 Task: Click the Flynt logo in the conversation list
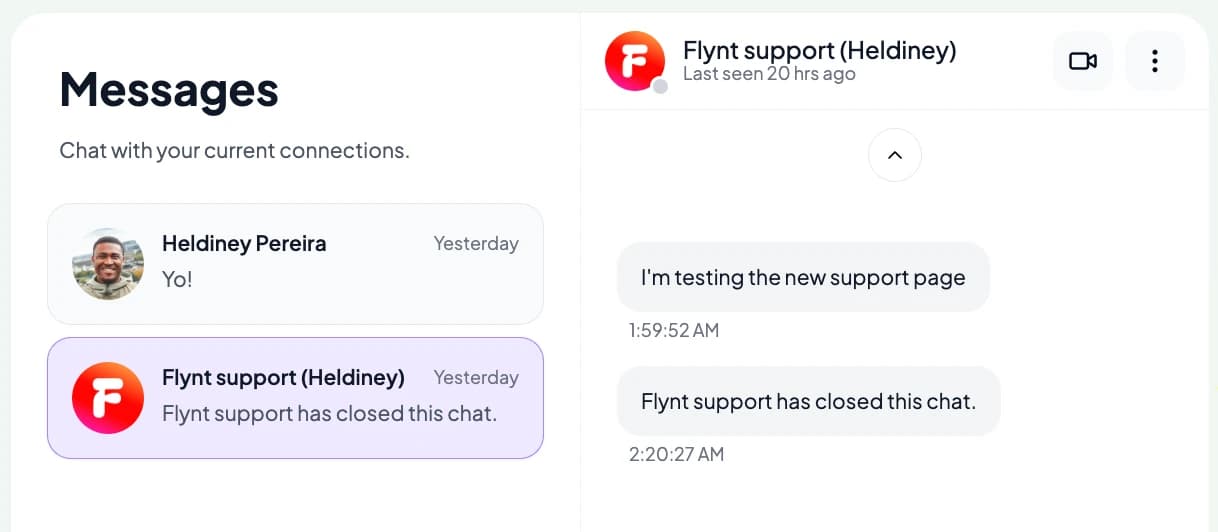[108, 398]
